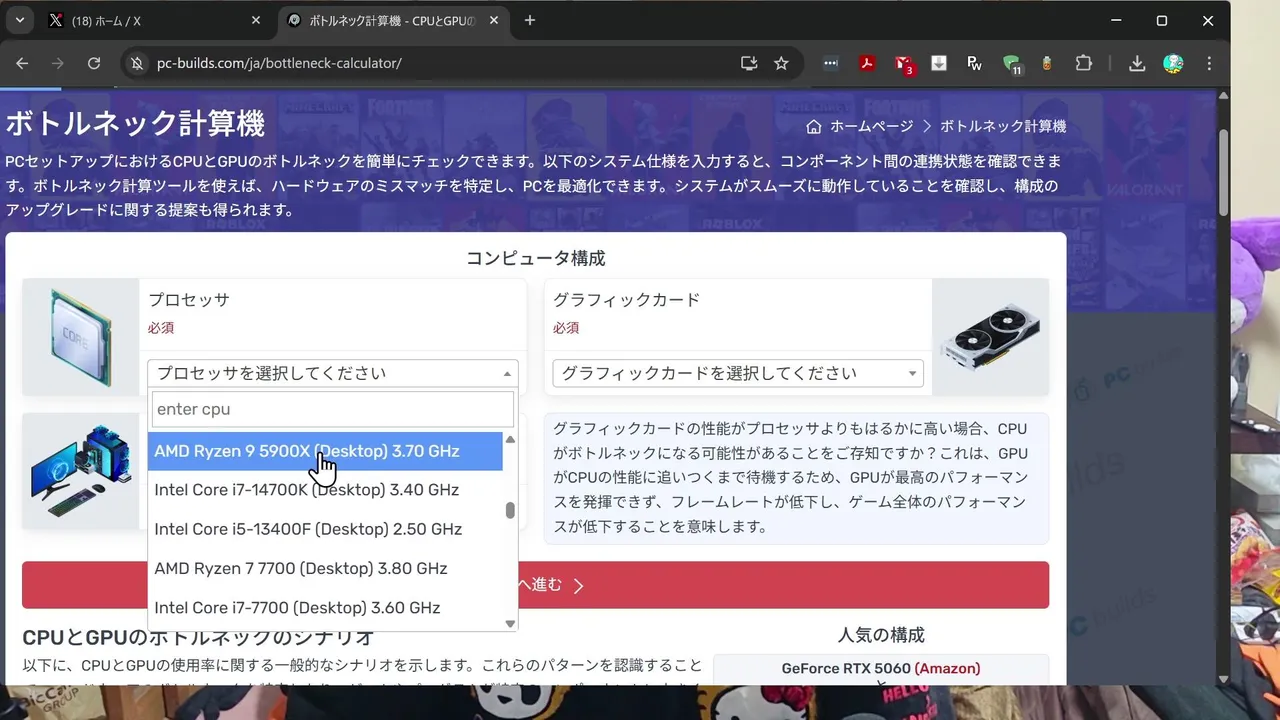Click the home icon in breadcrumb

(814, 126)
